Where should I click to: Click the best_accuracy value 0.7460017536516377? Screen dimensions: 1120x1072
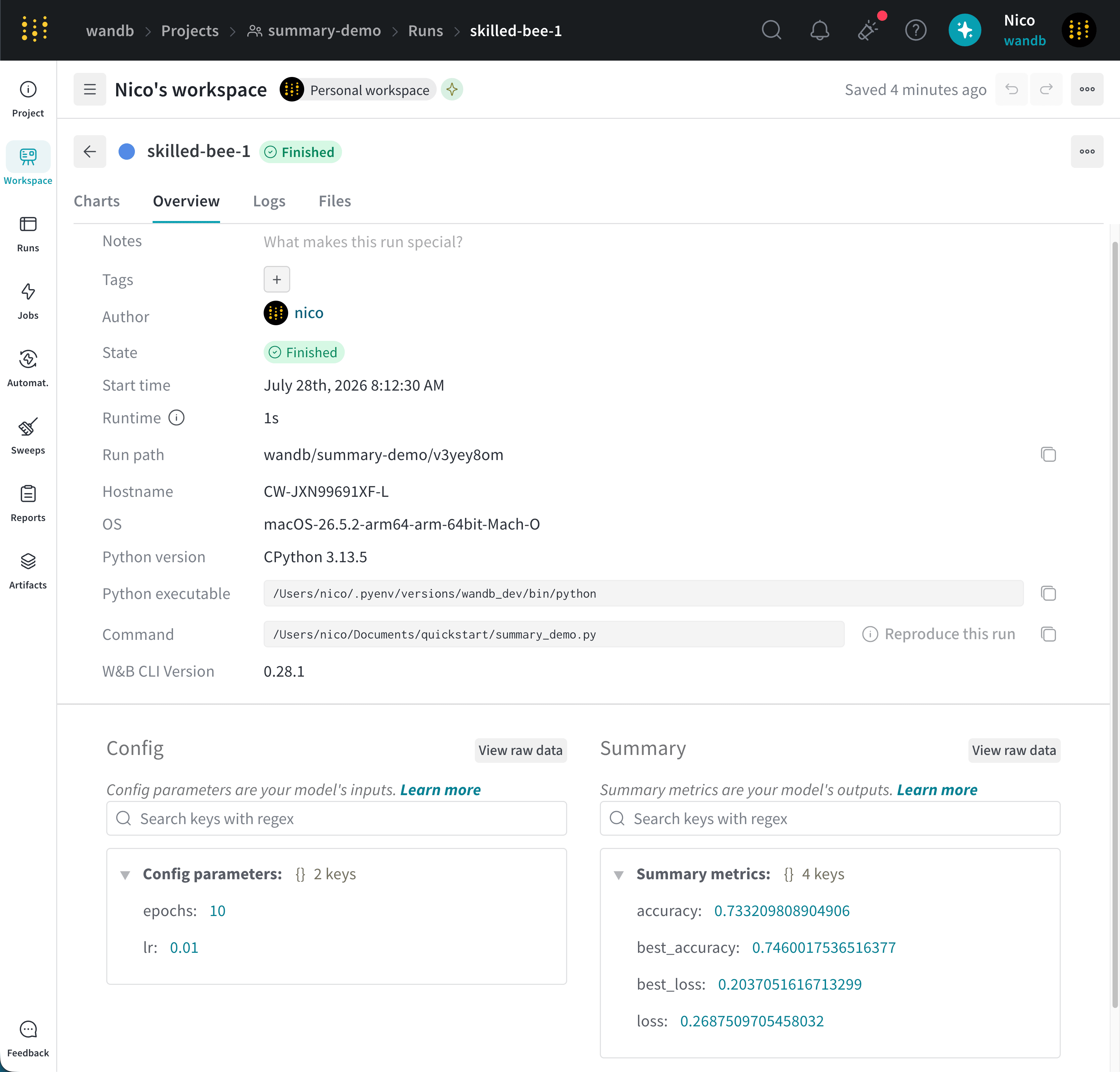tap(824, 948)
